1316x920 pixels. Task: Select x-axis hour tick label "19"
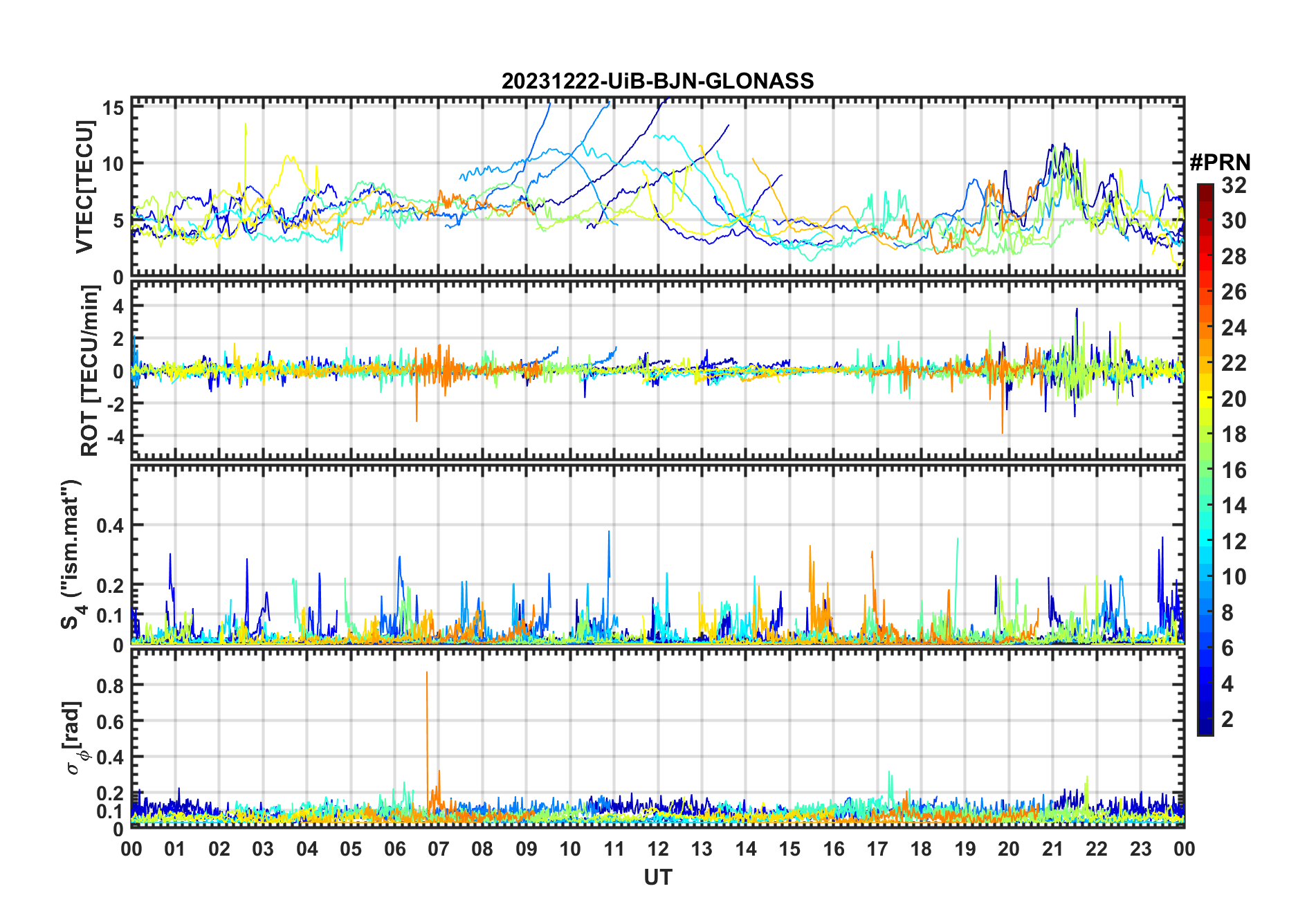[965, 849]
